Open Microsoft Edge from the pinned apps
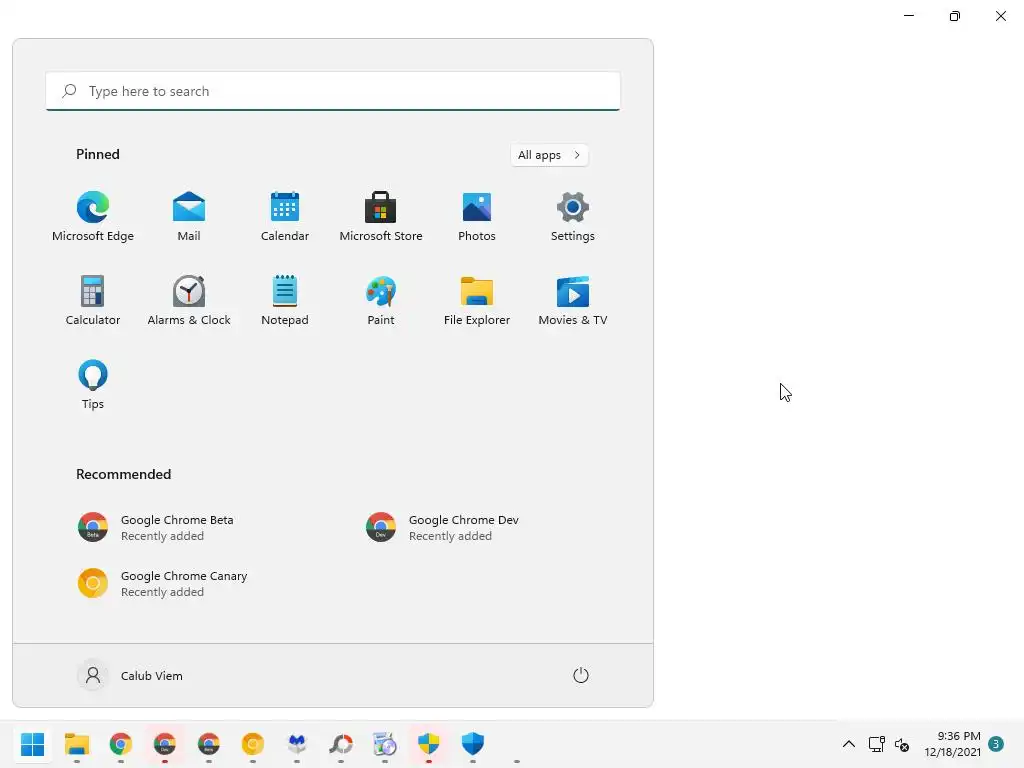The image size is (1024, 768). (x=93, y=217)
